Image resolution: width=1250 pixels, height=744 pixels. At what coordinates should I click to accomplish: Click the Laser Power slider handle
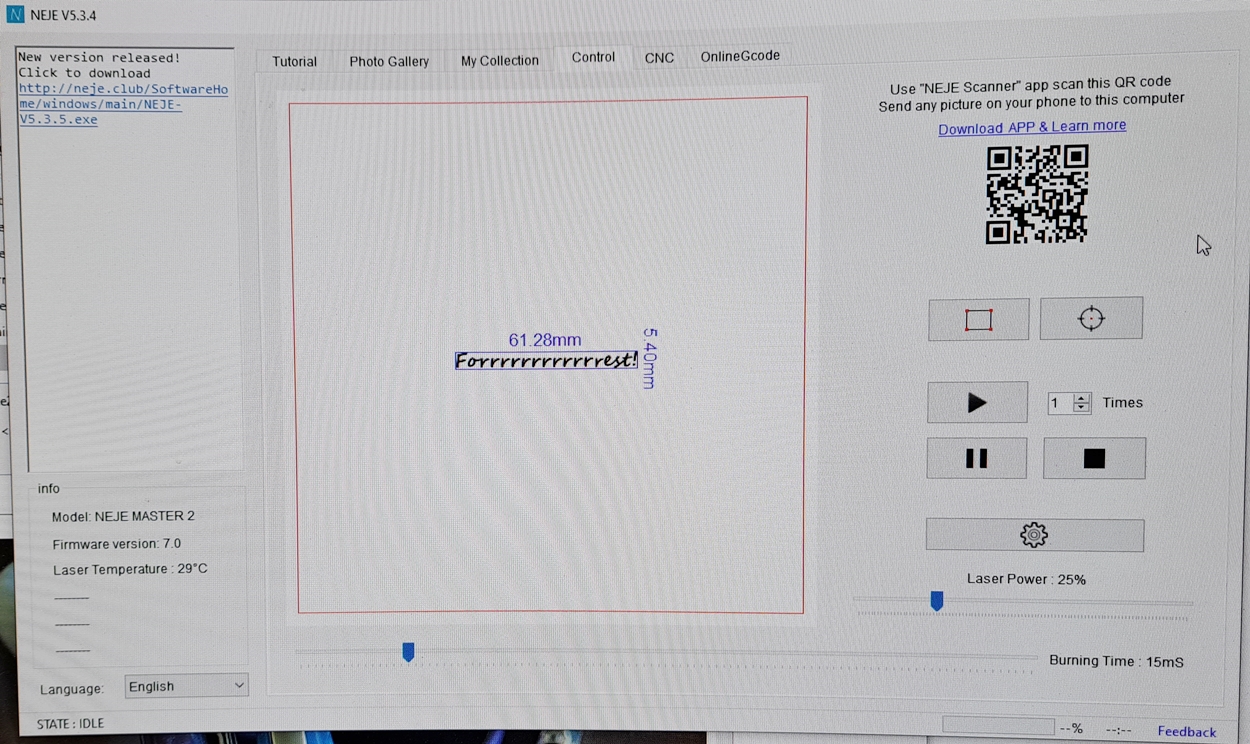937,600
